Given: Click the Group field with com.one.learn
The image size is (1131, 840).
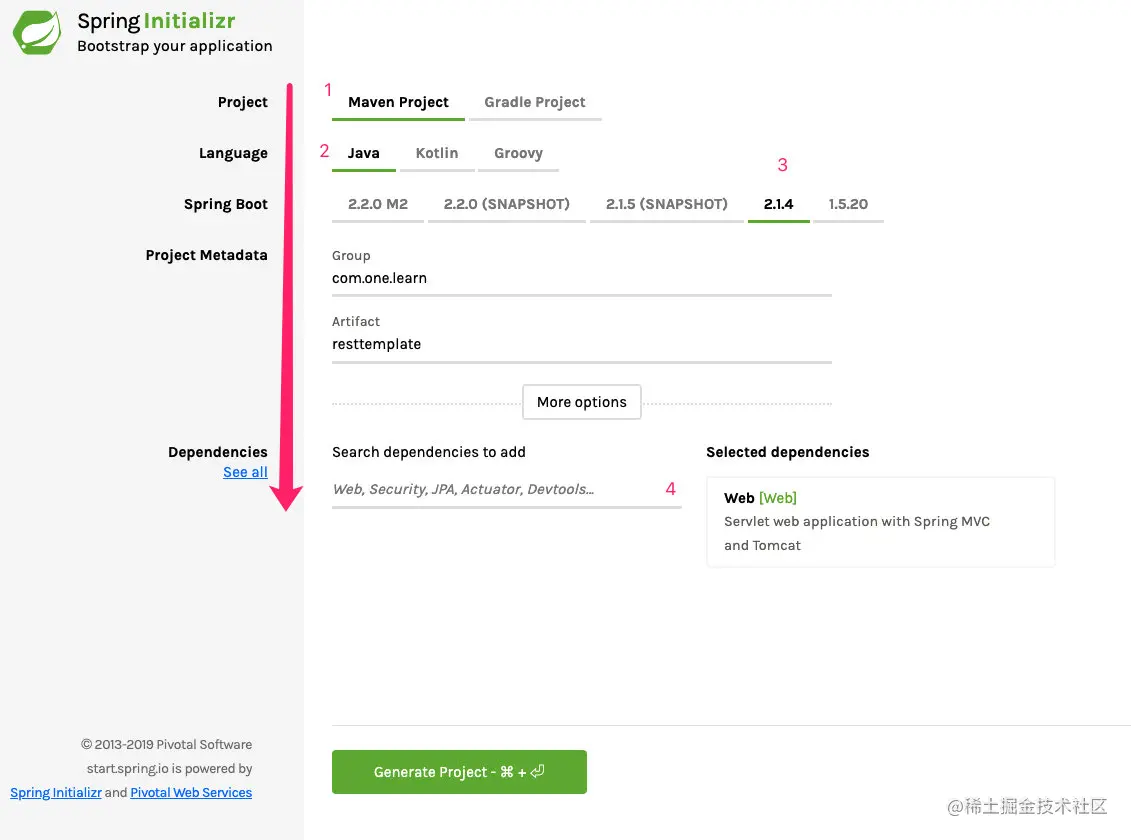Looking at the screenshot, I should point(581,278).
